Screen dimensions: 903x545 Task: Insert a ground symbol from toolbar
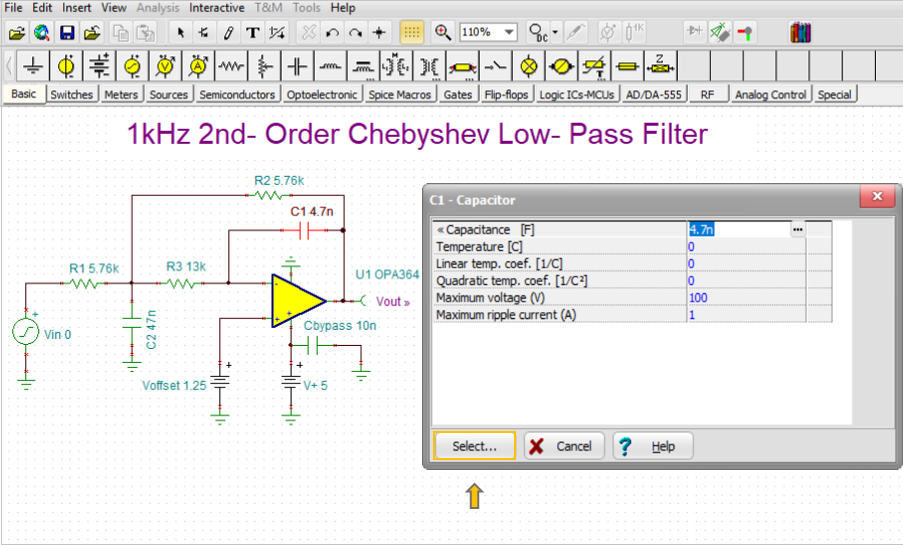(x=35, y=66)
